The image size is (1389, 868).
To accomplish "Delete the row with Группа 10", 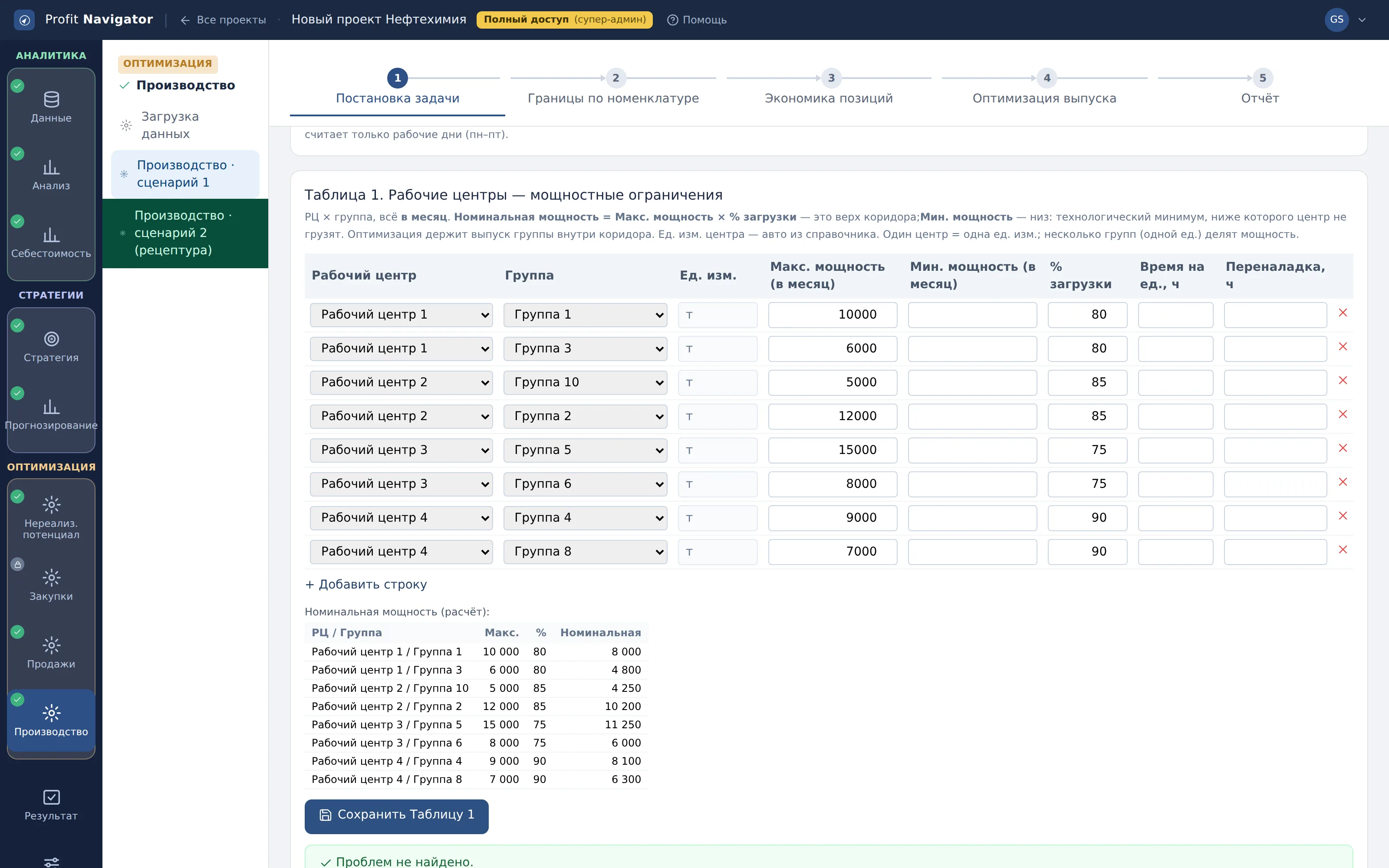I will point(1343,381).
